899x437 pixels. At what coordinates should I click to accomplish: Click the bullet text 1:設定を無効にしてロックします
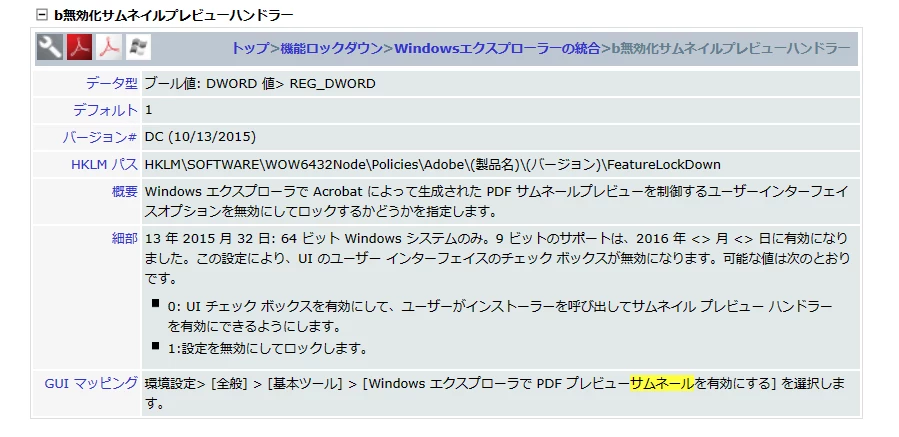(267, 349)
